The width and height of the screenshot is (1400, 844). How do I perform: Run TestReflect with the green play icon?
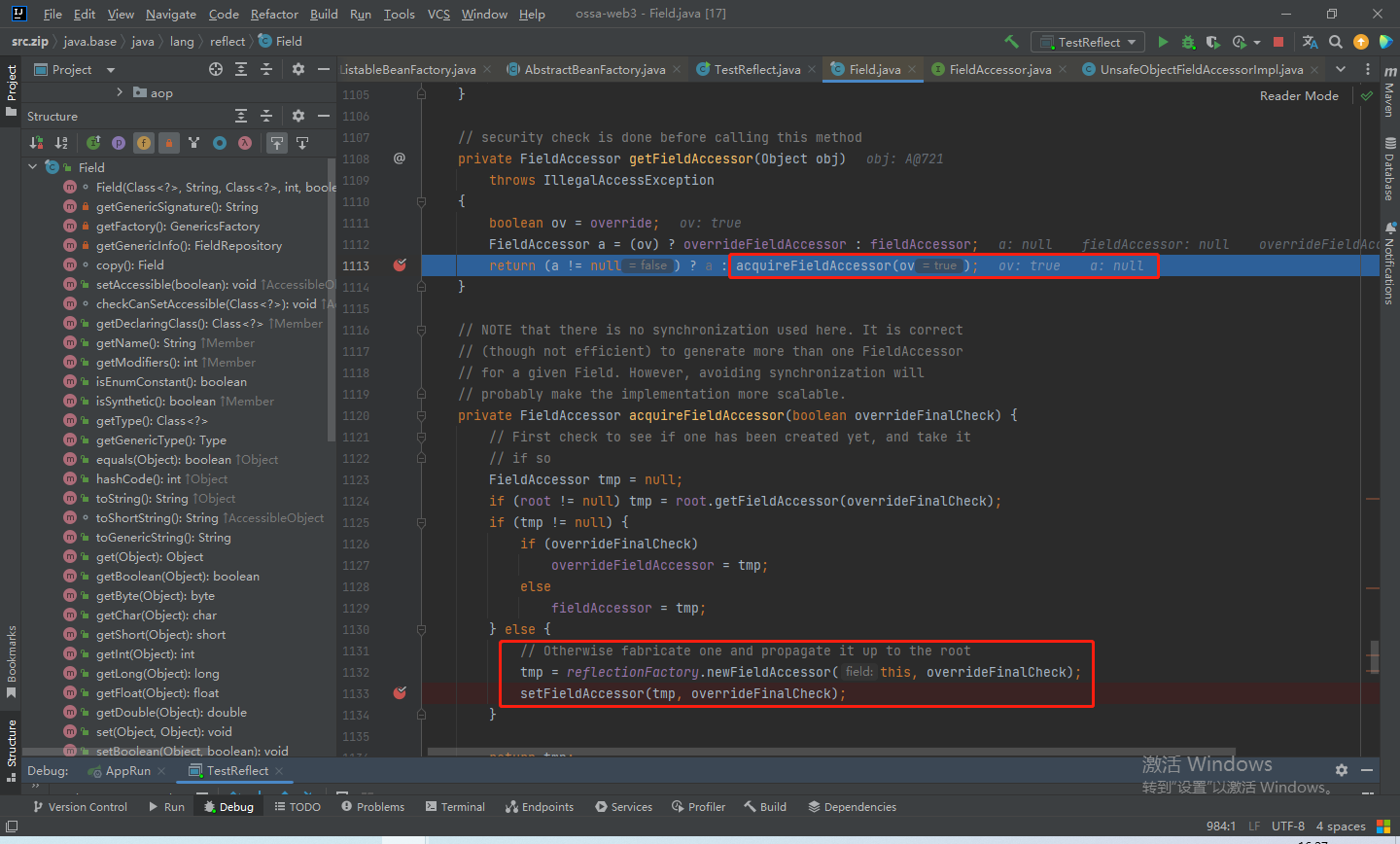1163,42
